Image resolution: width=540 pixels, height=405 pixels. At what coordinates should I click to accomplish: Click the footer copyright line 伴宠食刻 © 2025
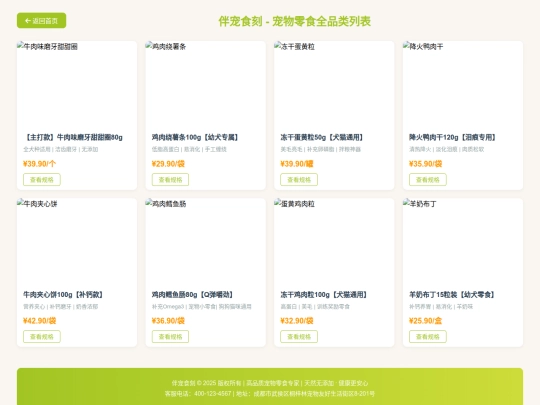270,383
